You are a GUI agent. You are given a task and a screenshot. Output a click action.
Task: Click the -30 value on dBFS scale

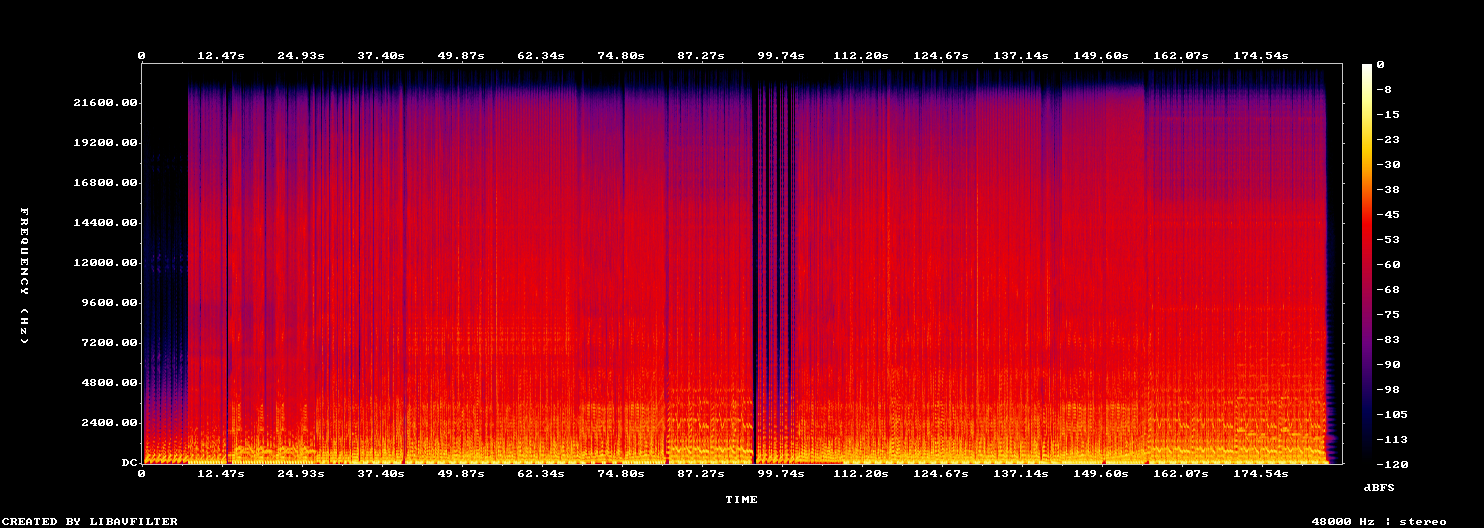(x=1388, y=165)
